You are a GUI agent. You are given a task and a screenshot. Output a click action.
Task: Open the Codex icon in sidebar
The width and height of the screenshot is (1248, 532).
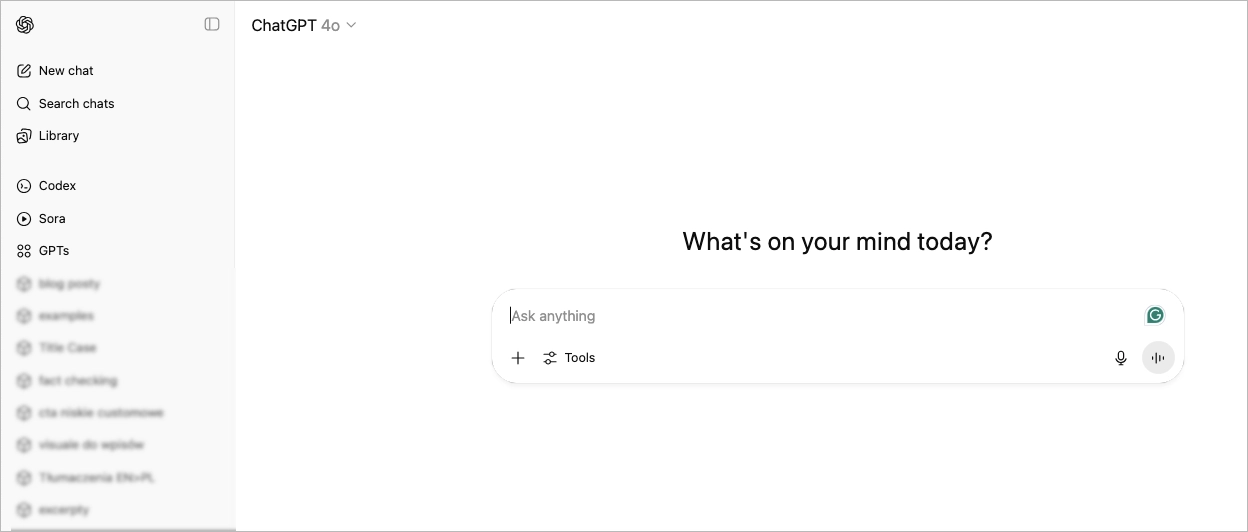tap(24, 186)
